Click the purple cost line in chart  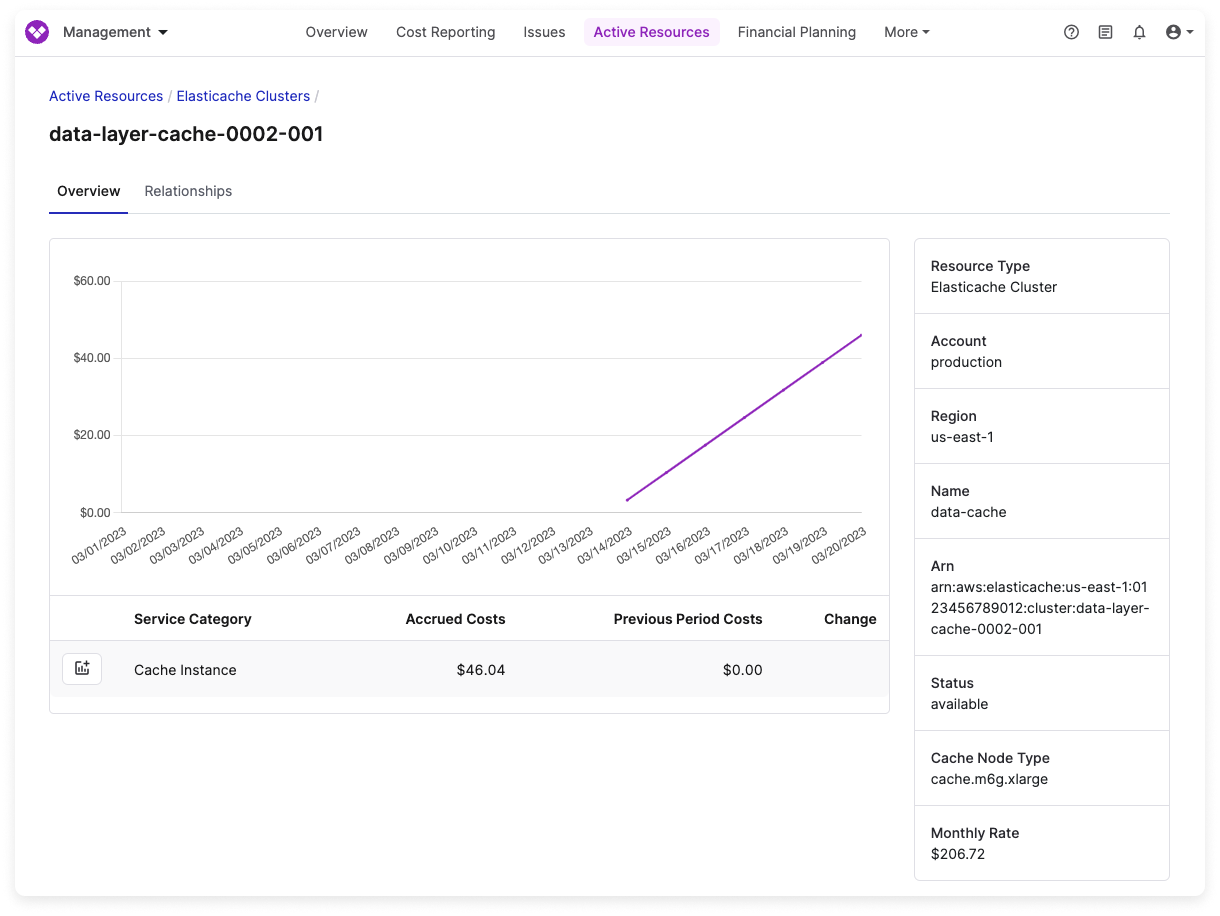pyautogui.click(x=744, y=418)
